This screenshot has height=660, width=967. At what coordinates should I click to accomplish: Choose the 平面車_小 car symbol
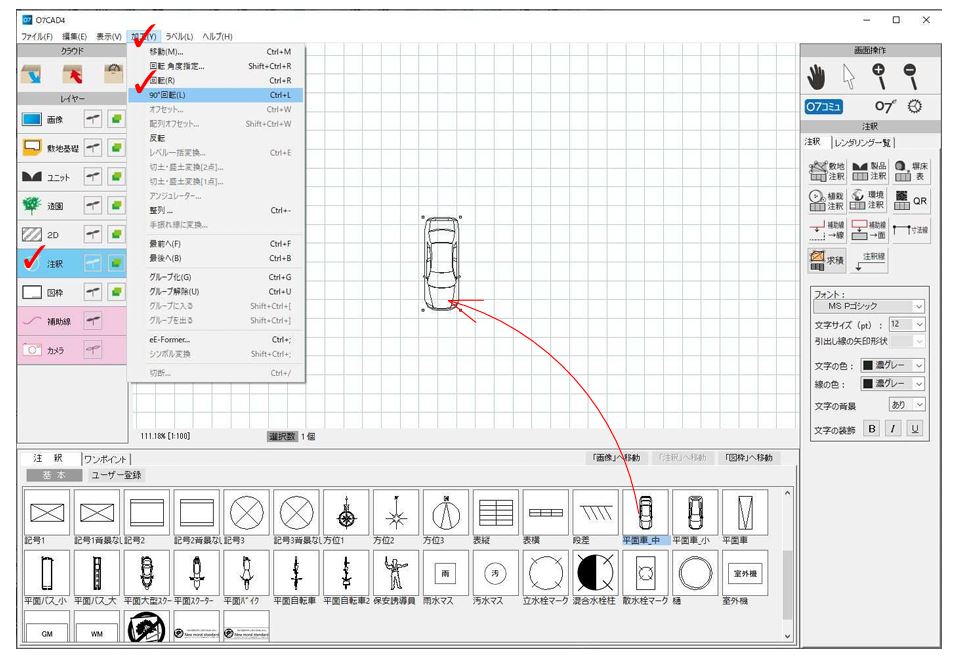tap(695, 513)
